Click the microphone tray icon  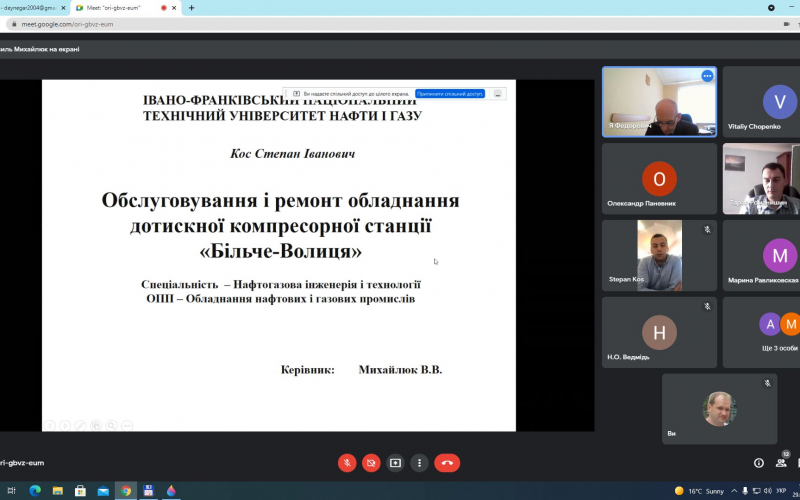coord(745,491)
